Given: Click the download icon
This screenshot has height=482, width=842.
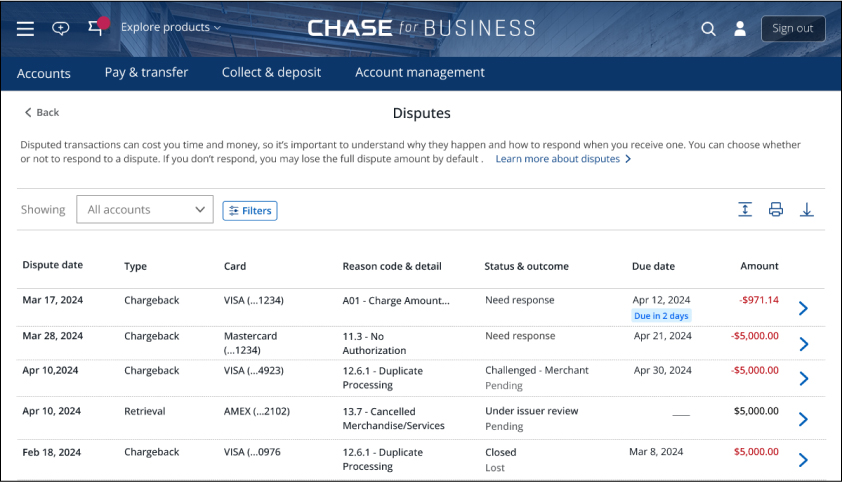Looking at the screenshot, I should pos(807,210).
